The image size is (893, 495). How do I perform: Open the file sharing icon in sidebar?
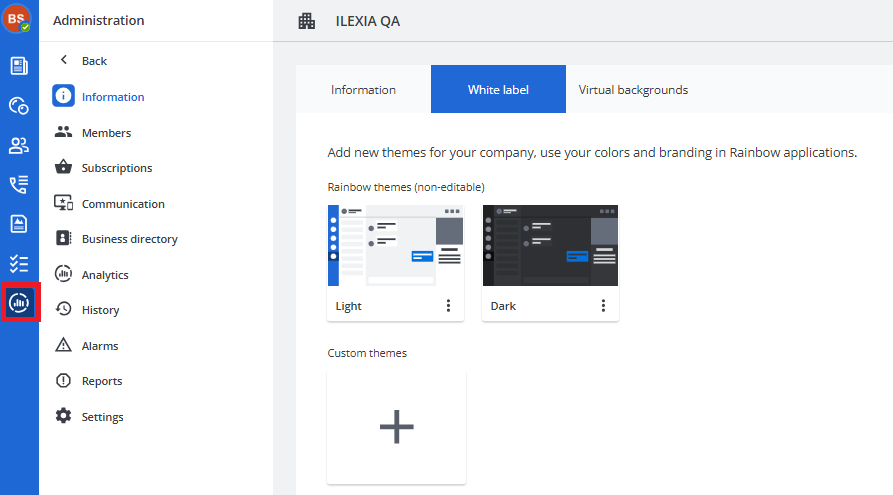[19, 224]
